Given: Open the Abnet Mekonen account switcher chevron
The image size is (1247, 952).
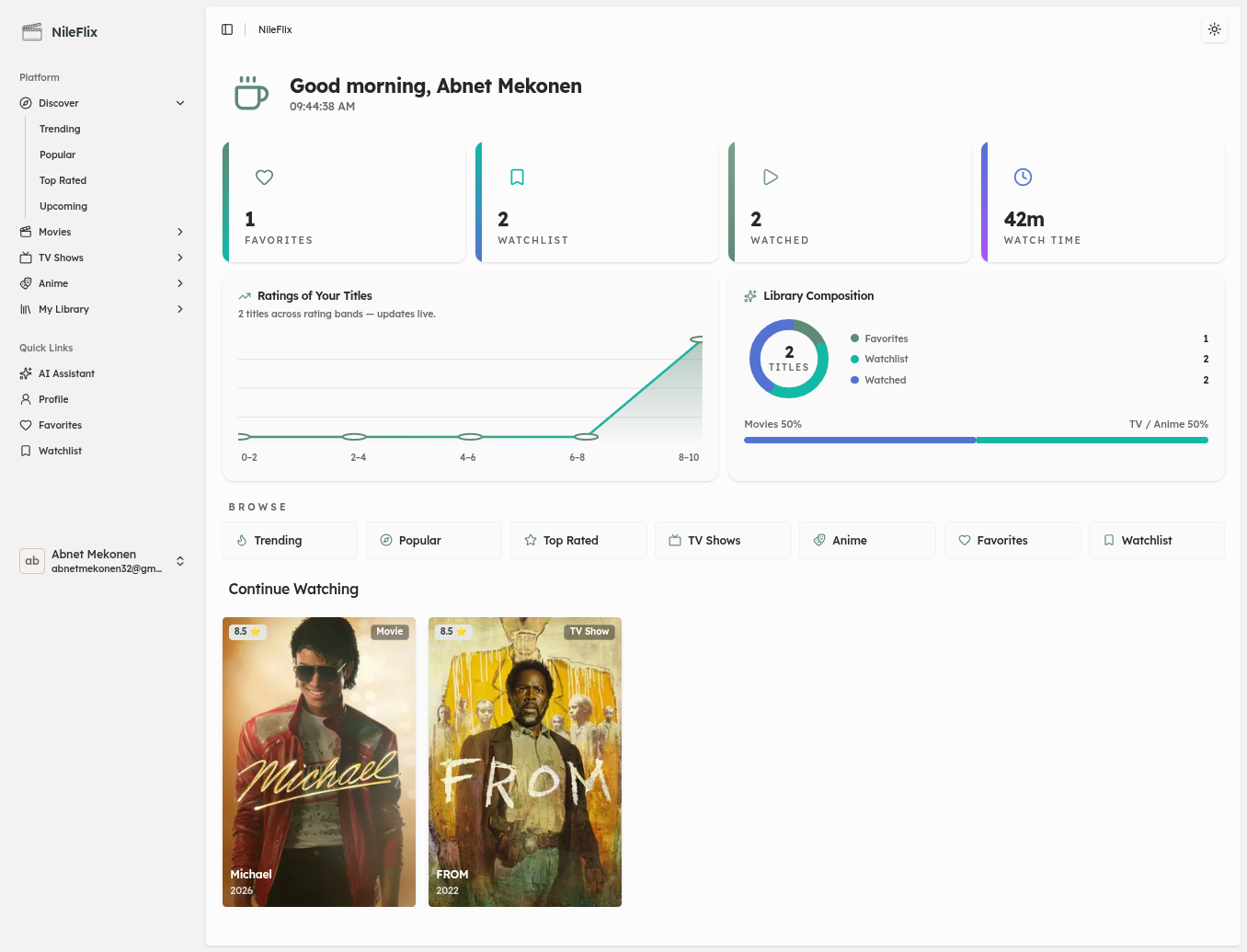Looking at the screenshot, I should pos(180,561).
